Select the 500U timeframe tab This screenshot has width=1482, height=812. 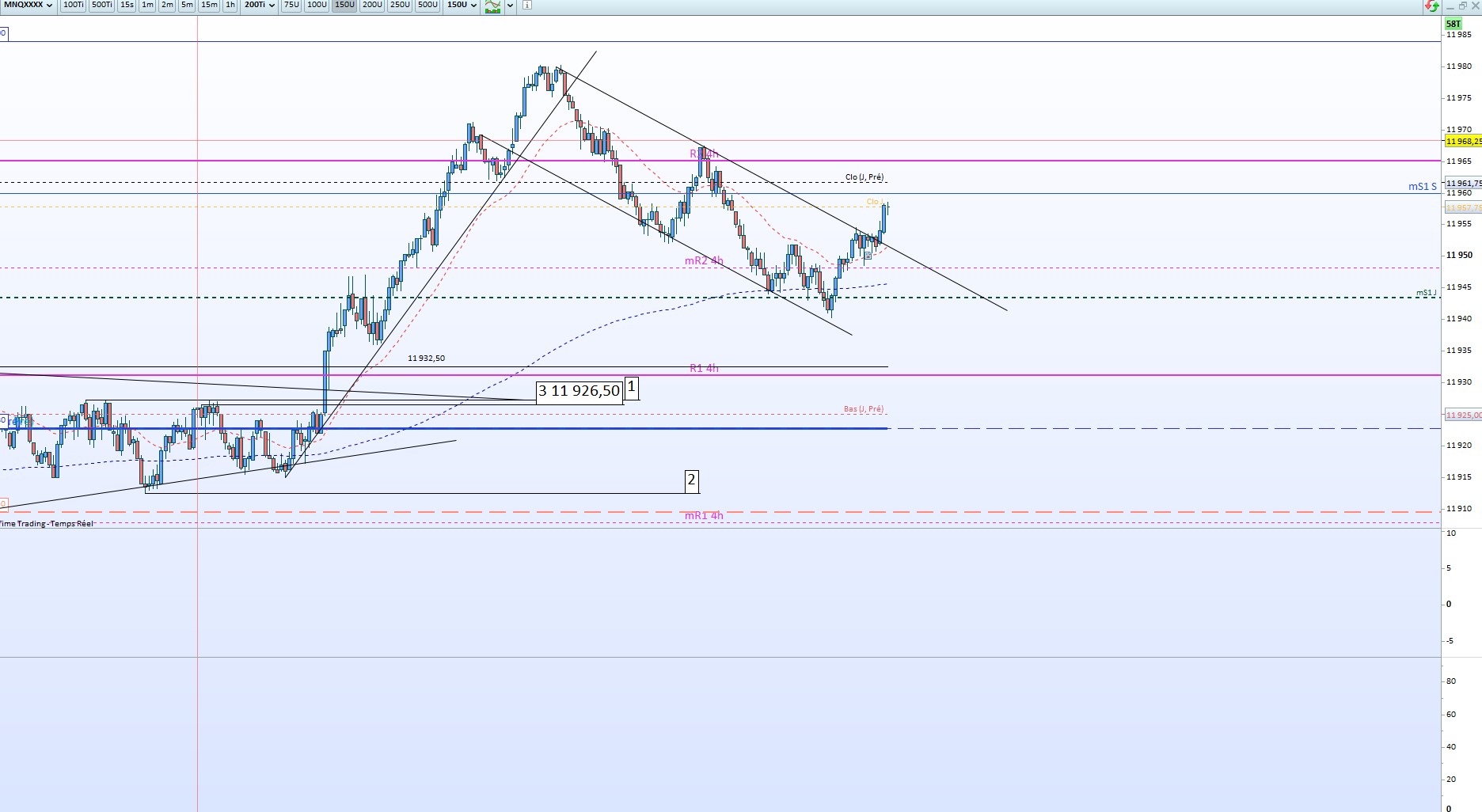(x=427, y=5)
